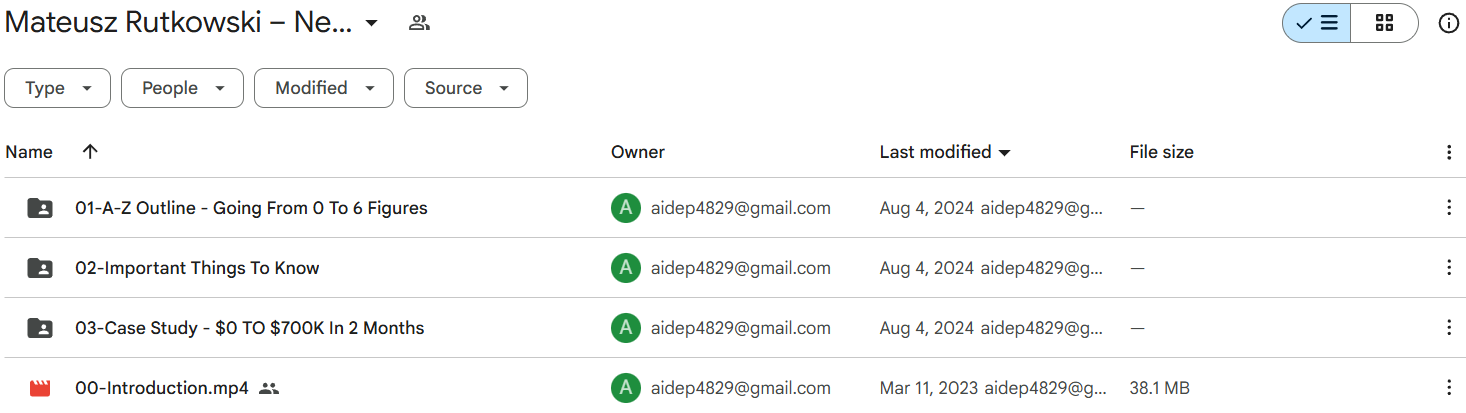Open the column header more options menu
This screenshot has width=1466, height=413.
(1448, 152)
